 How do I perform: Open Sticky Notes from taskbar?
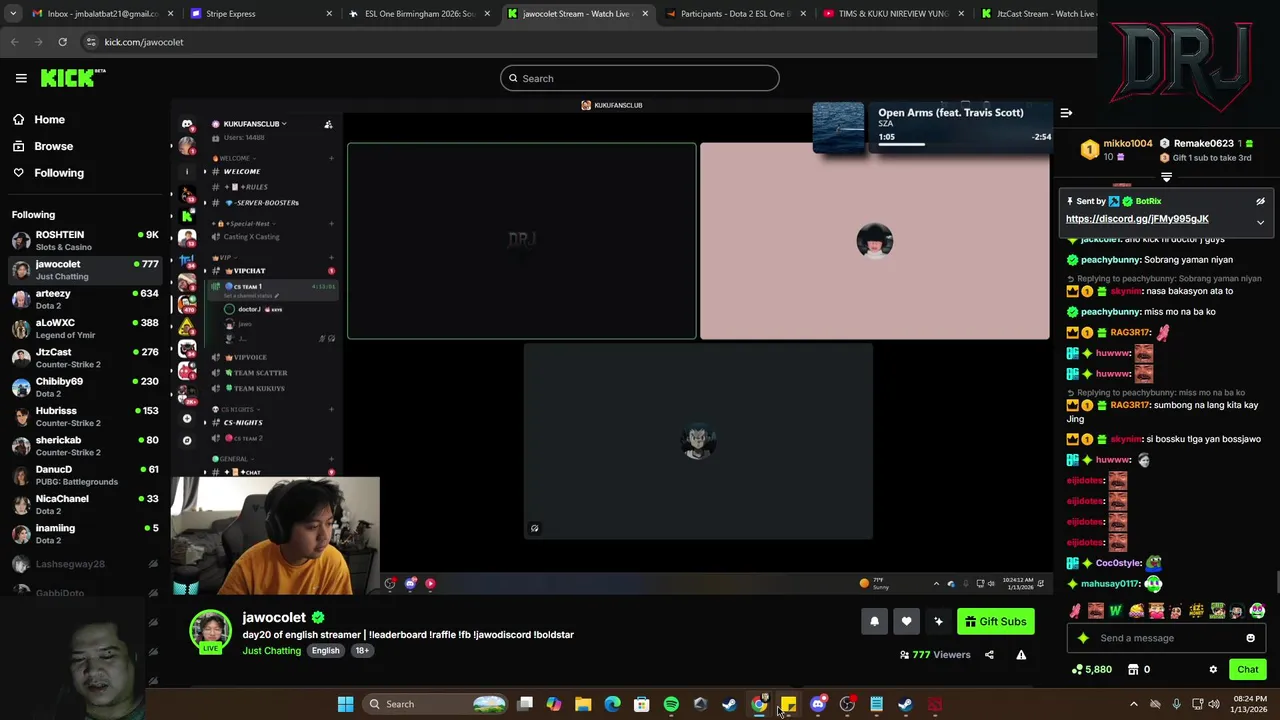click(x=788, y=704)
